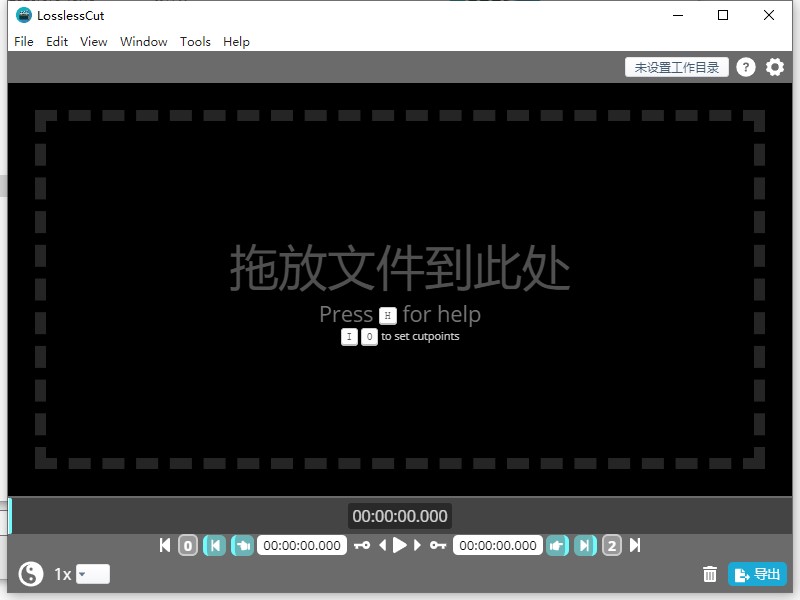Jump to end of timeline
Image resolution: width=800 pixels, height=600 pixels.
(x=634, y=545)
